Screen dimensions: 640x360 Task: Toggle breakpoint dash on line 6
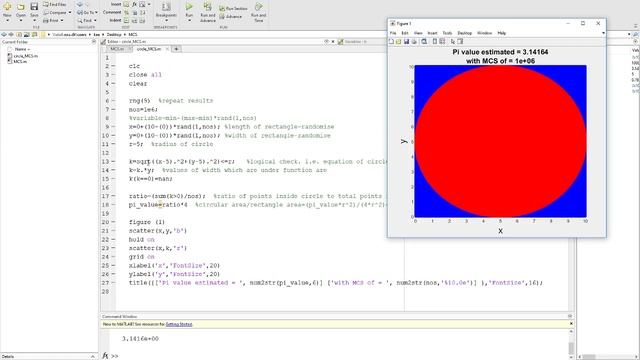(x=113, y=101)
